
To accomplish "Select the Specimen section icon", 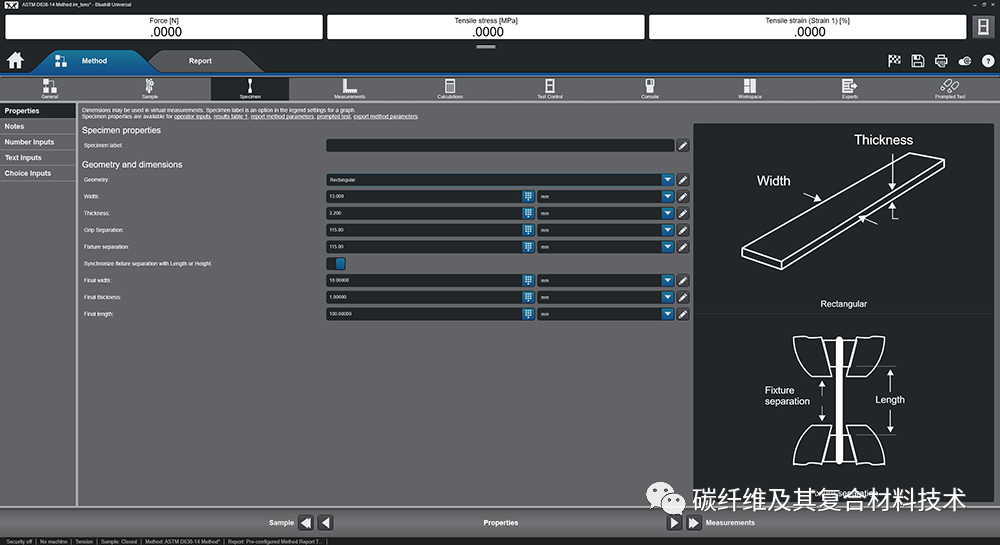I will pos(250,88).
